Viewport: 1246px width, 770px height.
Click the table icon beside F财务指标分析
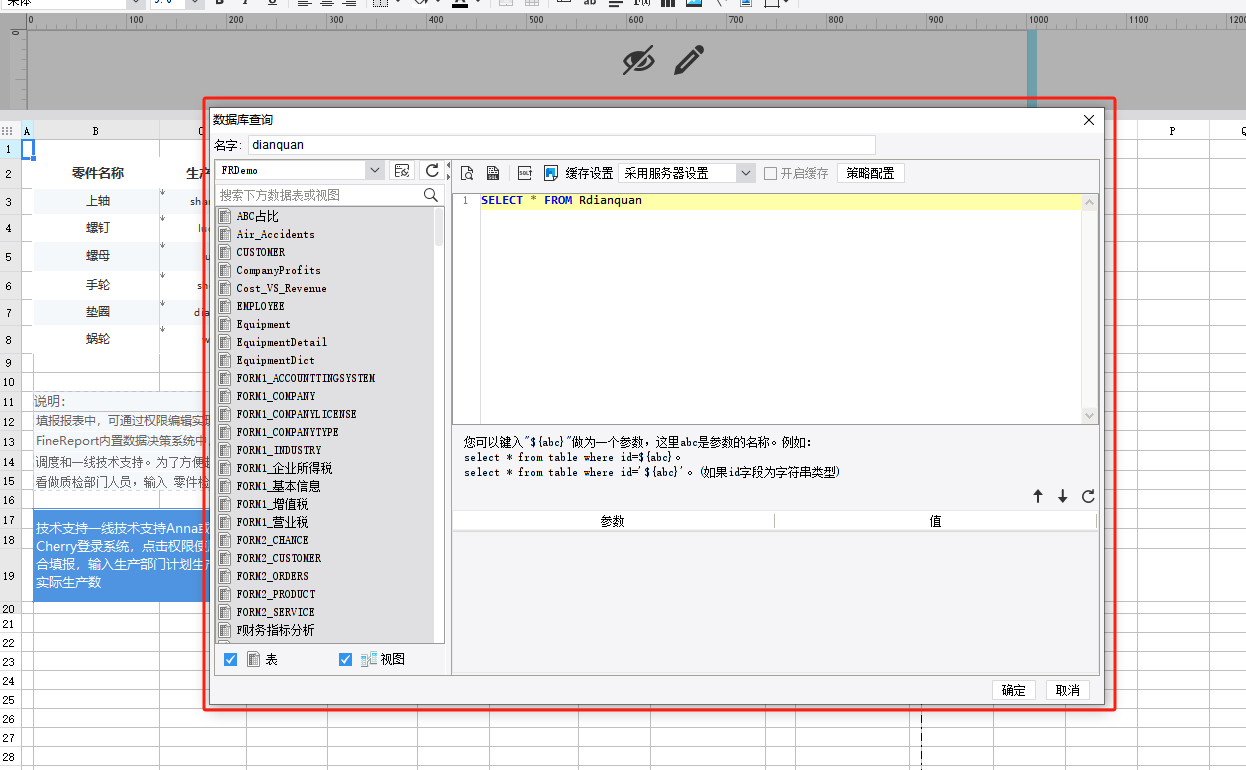(x=225, y=630)
